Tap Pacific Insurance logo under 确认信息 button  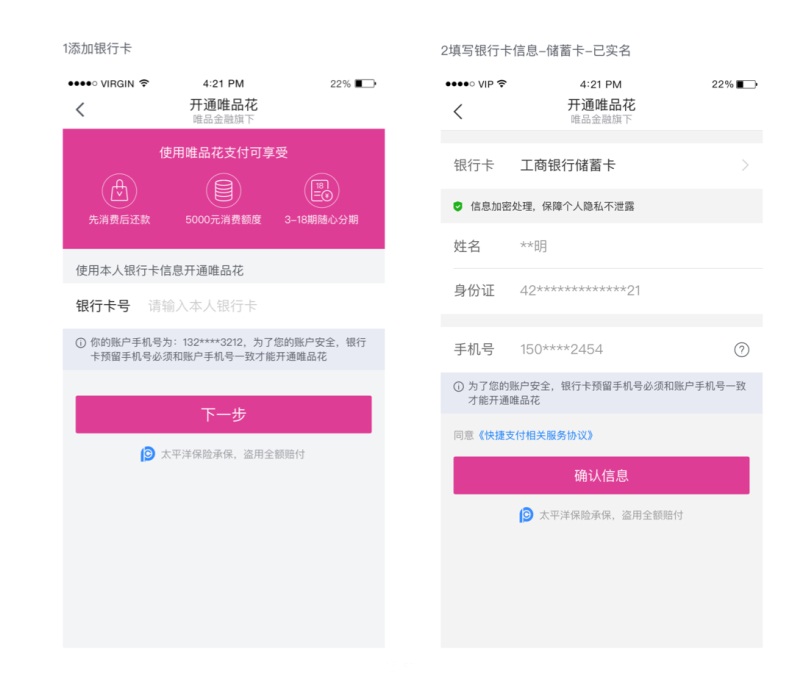point(526,515)
